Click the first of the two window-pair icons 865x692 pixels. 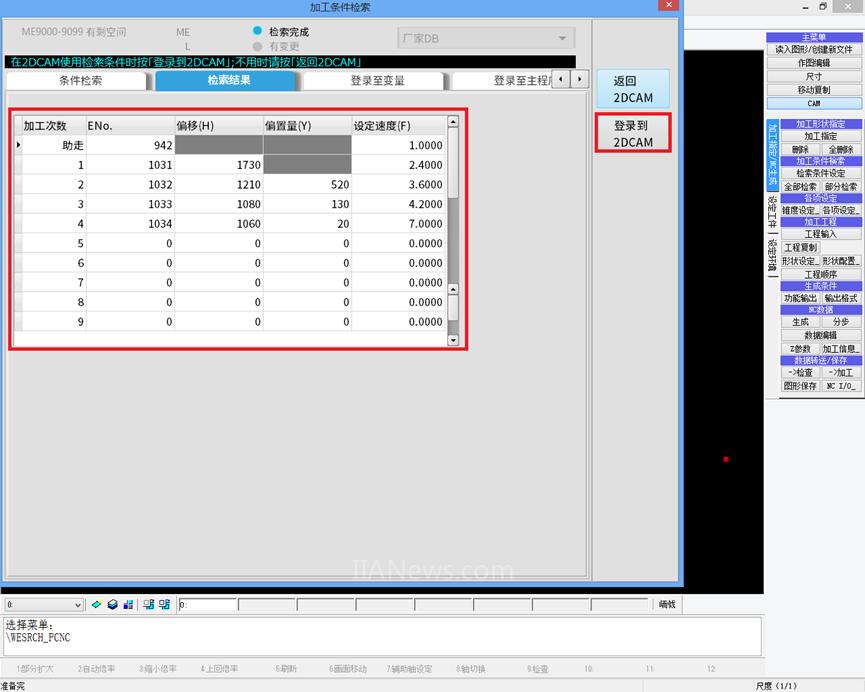tap(149, 605)
